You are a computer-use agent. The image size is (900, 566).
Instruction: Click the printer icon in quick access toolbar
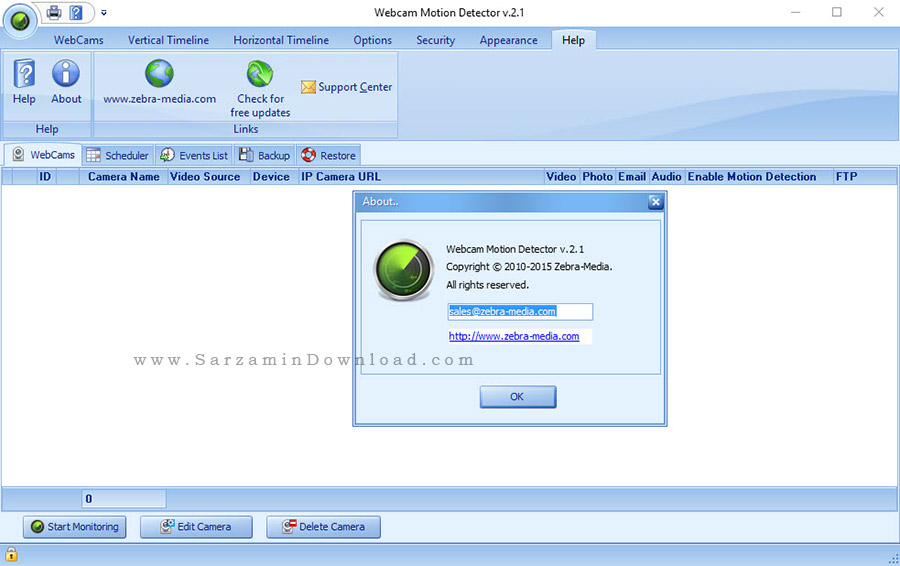54,12
